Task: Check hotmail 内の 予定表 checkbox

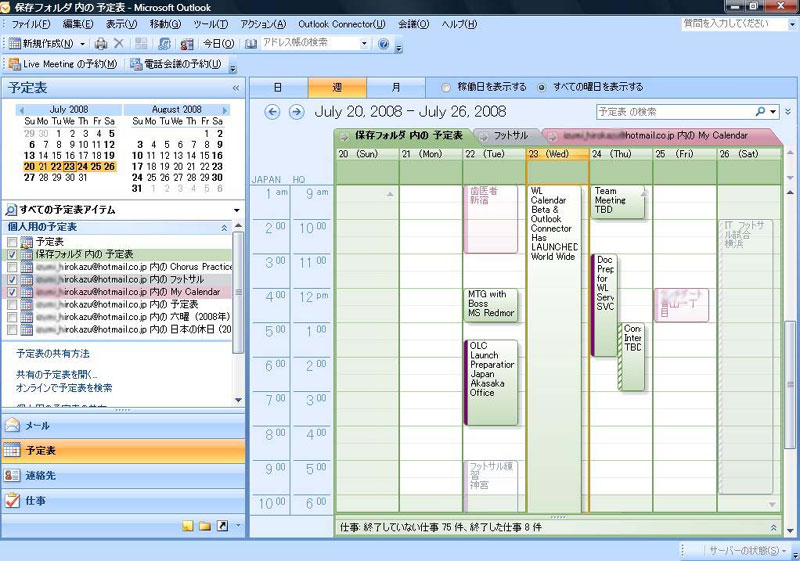Action: tap(12, 304)
